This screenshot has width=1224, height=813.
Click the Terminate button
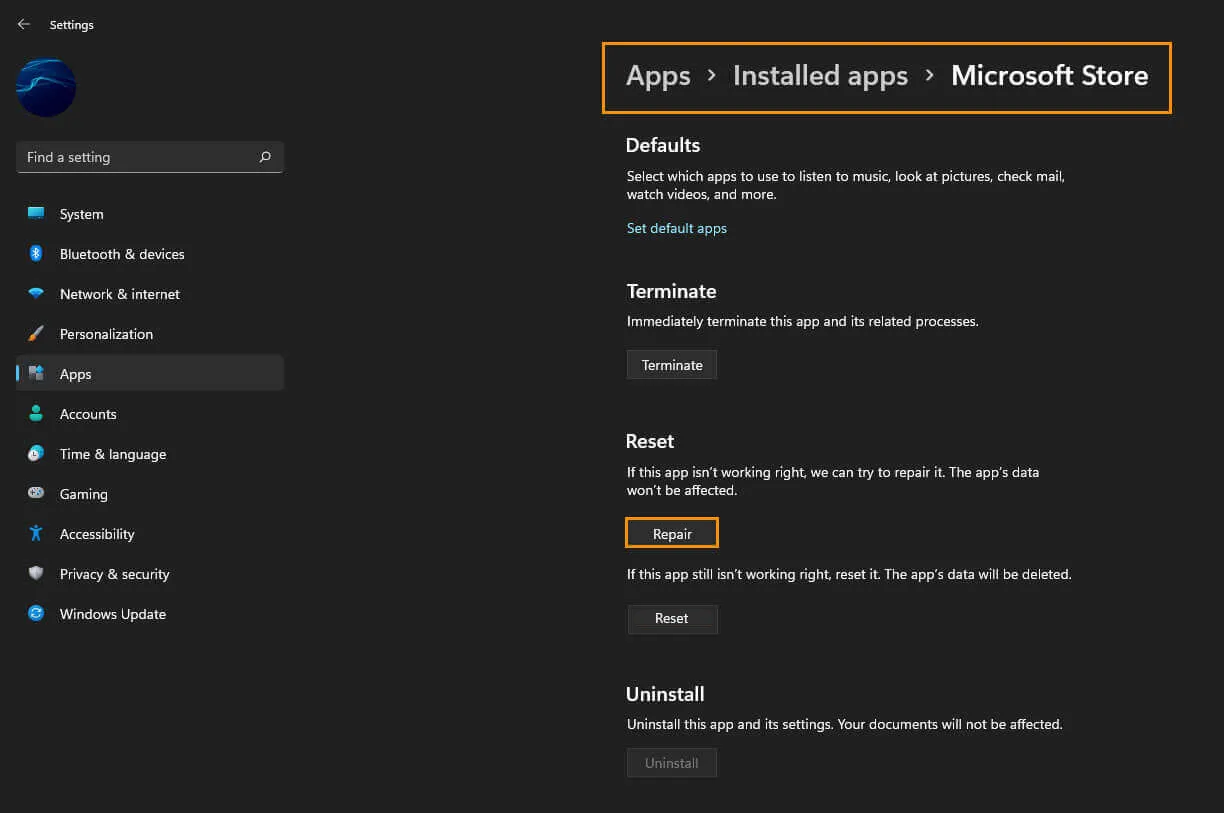672,365
